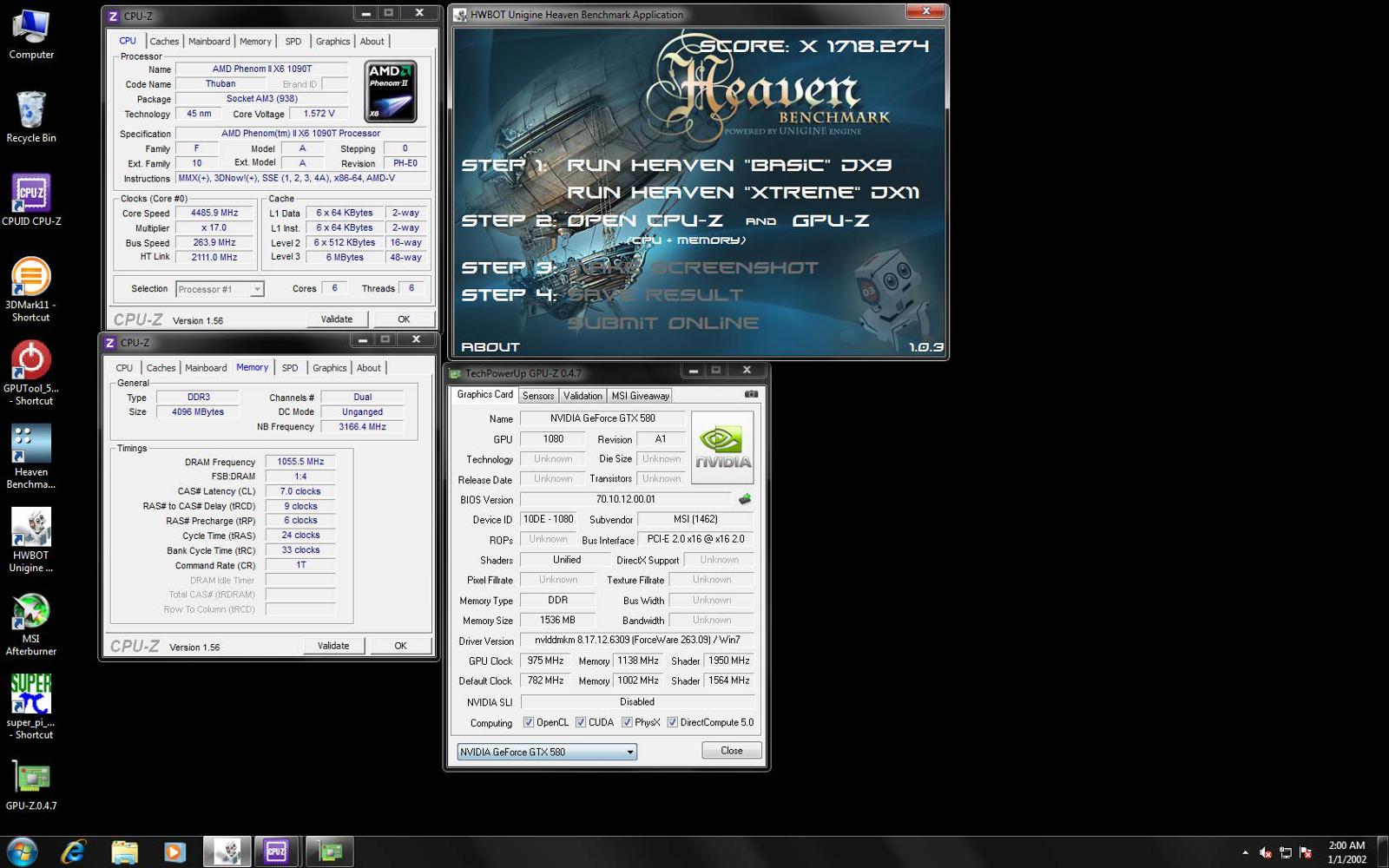Click RUN HEAVEN "BASIC" DX9
This screenshot has width=1389, height=868.
pos(729,165)
